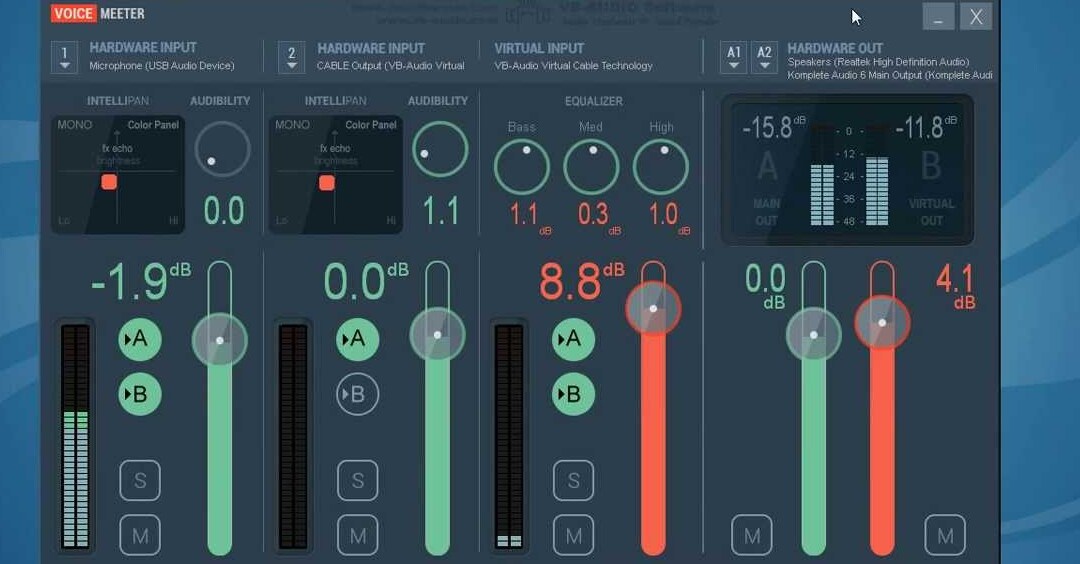Image resolution: width=1080 pixels, height=564 pixels.
Task: Click Virtual Input fader knob at 8.8 dB
Action: (x=653, y=309)
